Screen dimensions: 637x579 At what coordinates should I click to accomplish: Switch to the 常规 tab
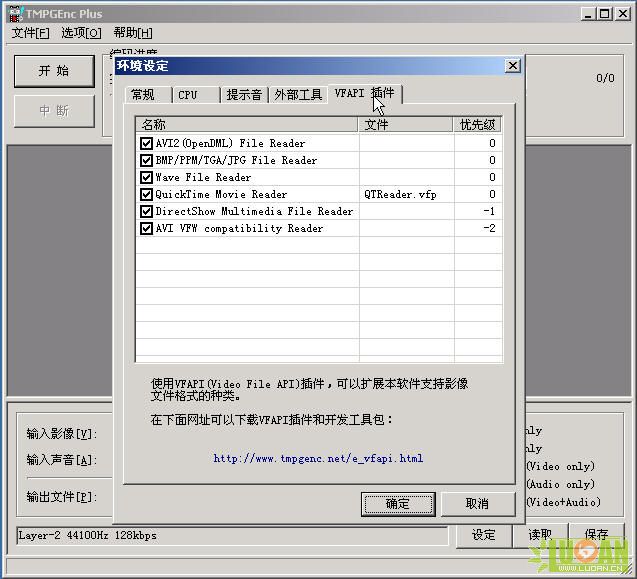(148, 95)
